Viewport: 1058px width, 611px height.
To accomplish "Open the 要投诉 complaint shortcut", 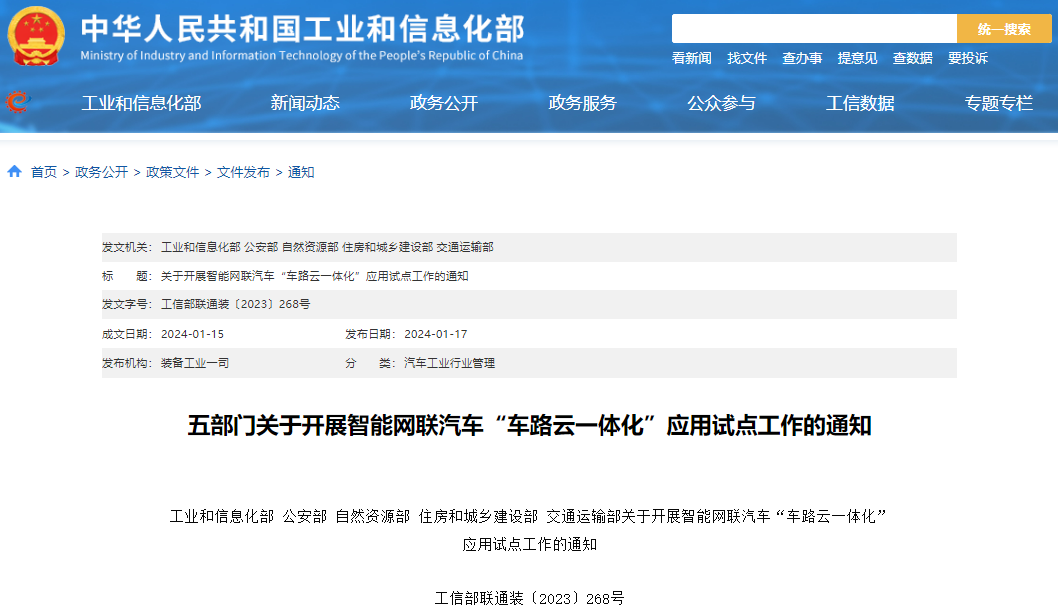I will click(x=967, y=58).
